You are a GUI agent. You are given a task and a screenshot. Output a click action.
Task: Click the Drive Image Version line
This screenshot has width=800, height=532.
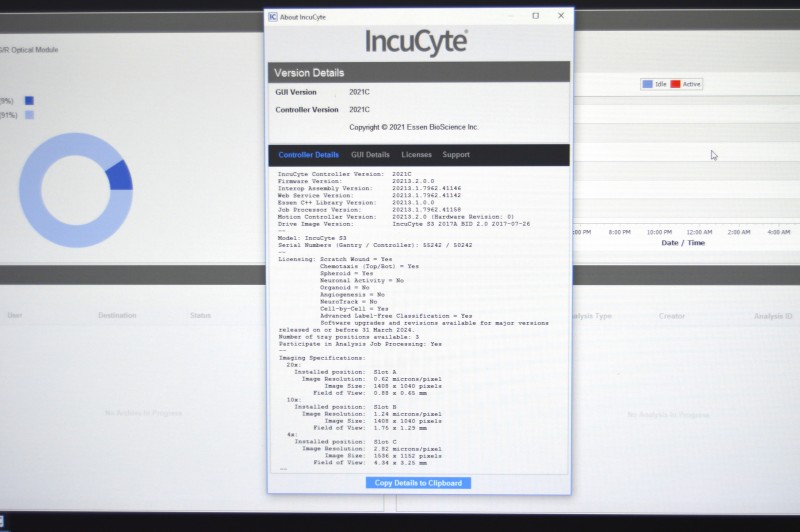pos(404,224)
